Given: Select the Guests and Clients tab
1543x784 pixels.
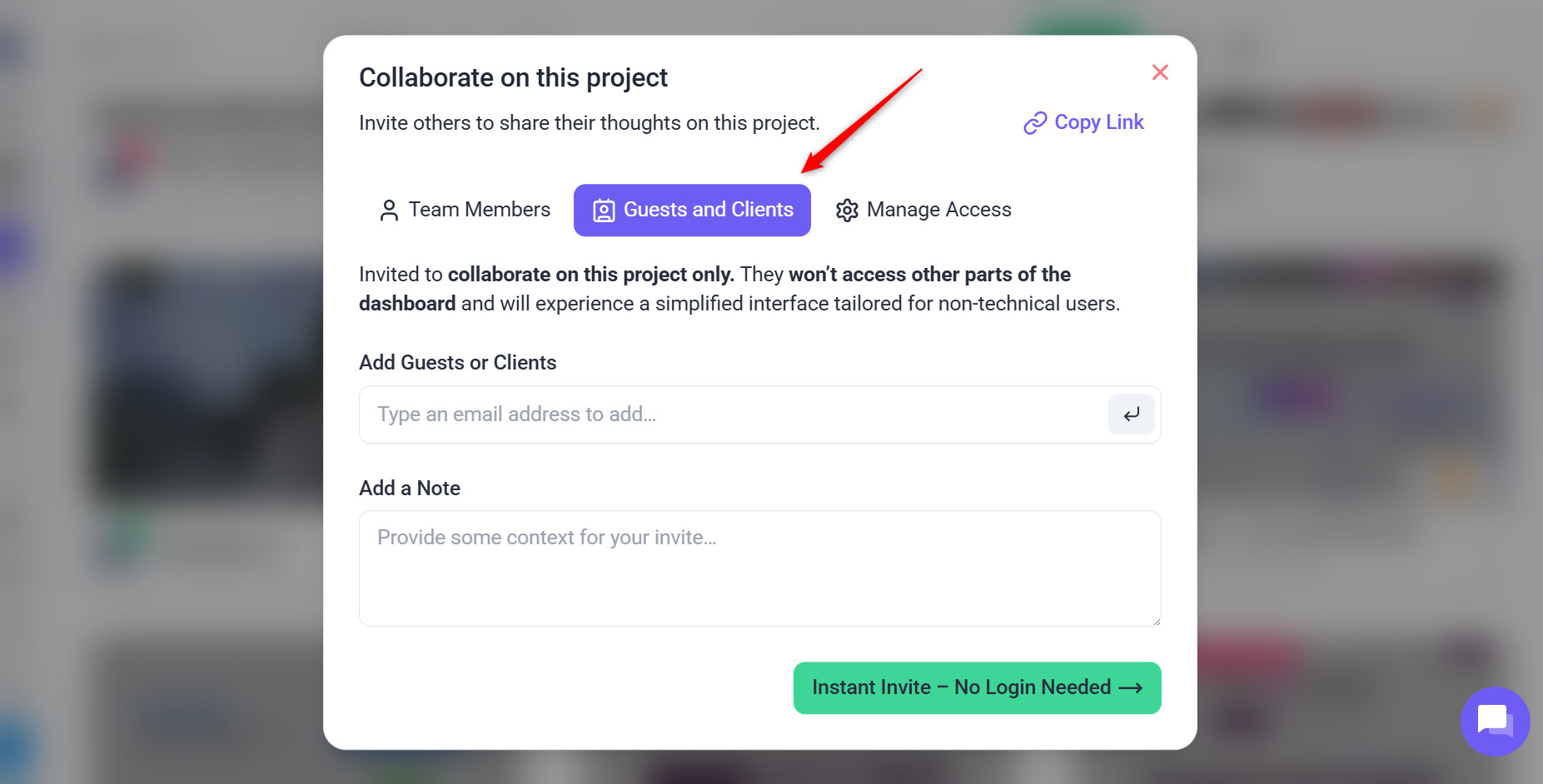Looking at the screenshot, I should tap(708, 210).
